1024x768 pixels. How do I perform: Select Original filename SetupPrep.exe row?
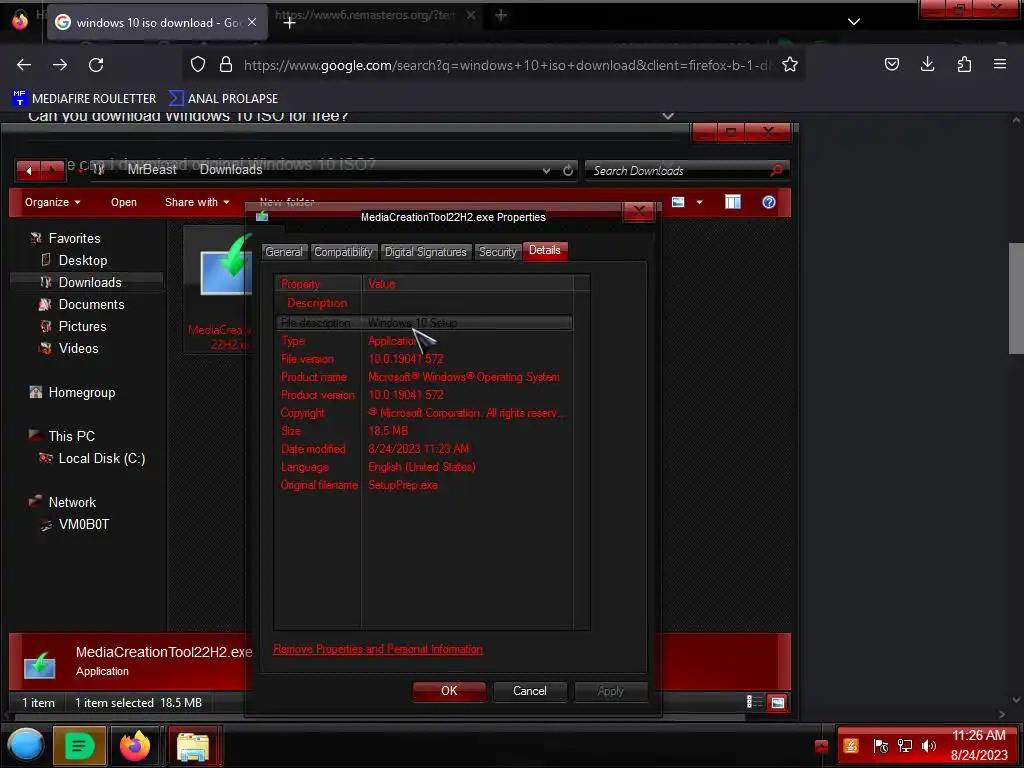click(x=424, y=485)
